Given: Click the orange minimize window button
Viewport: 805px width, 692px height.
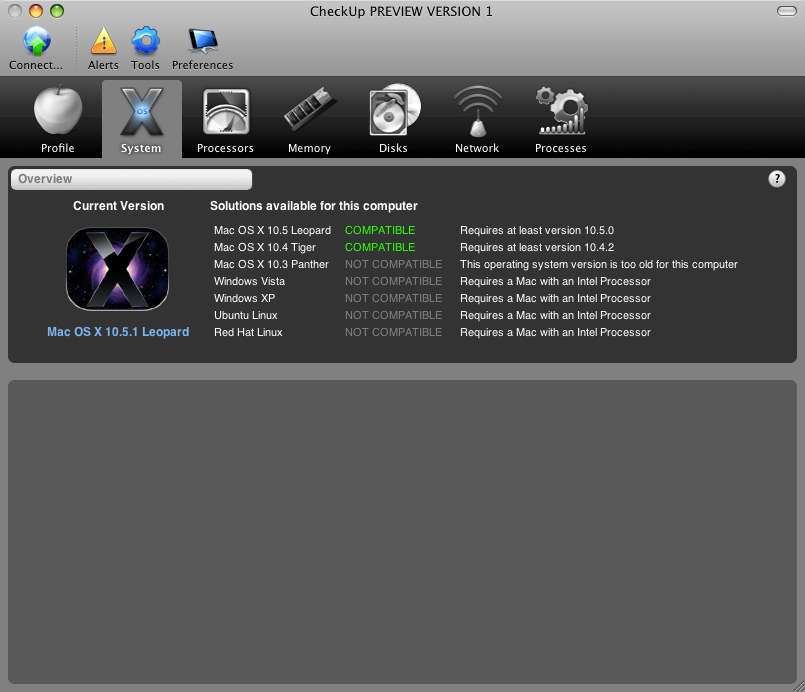Looking at the screenshot, I should pyautogui.click(x=36, y=11).
